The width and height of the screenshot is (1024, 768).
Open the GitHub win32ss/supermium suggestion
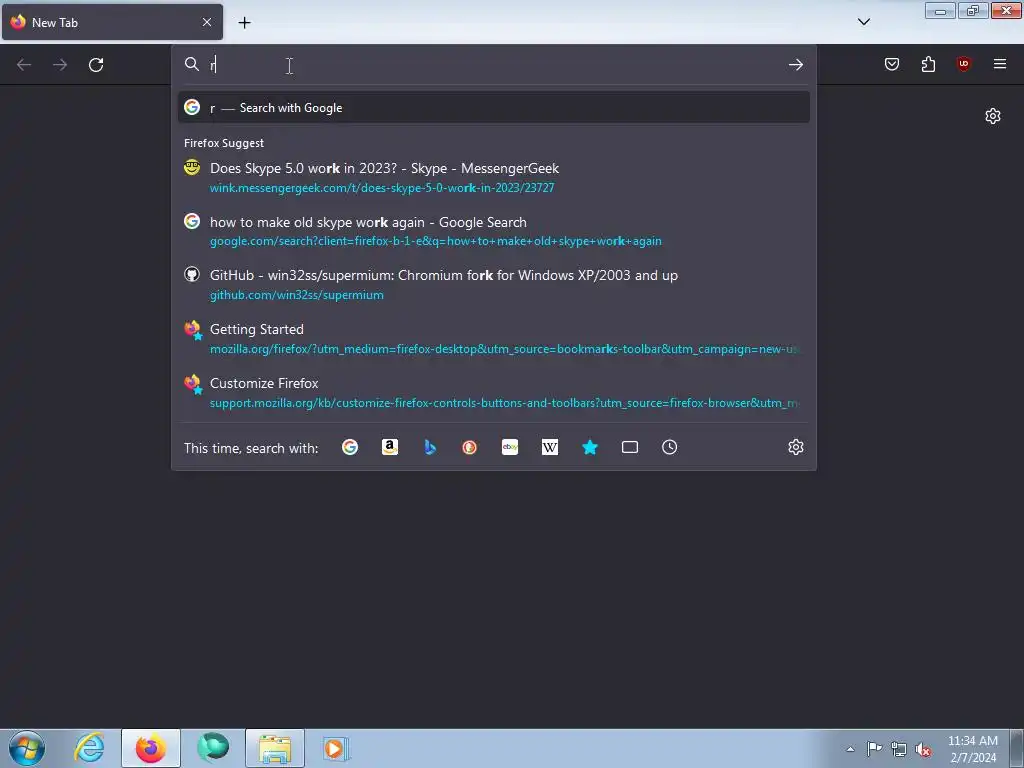[494, 285]
